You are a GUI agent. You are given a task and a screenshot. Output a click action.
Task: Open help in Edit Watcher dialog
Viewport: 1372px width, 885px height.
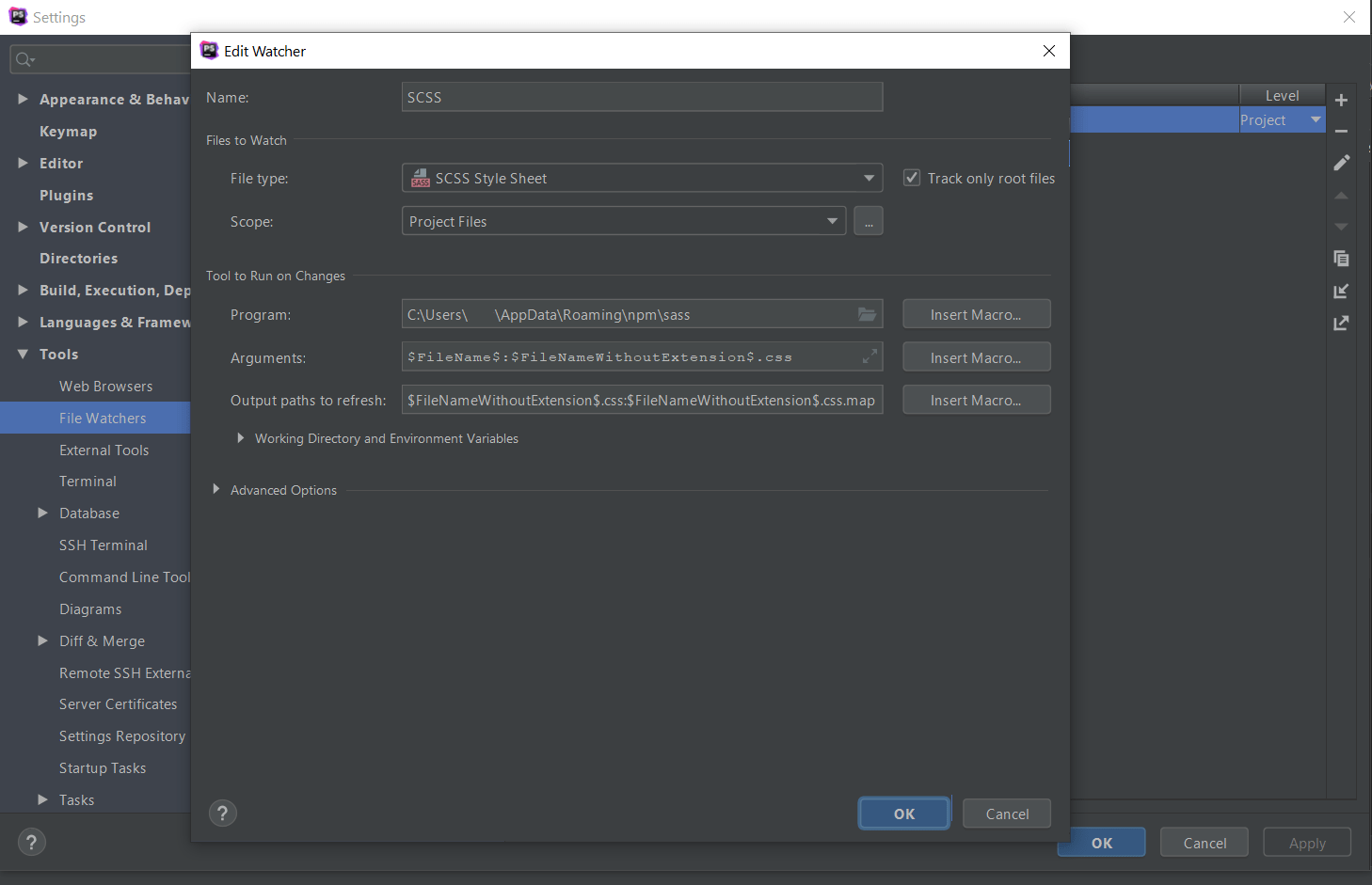(222, 814)
